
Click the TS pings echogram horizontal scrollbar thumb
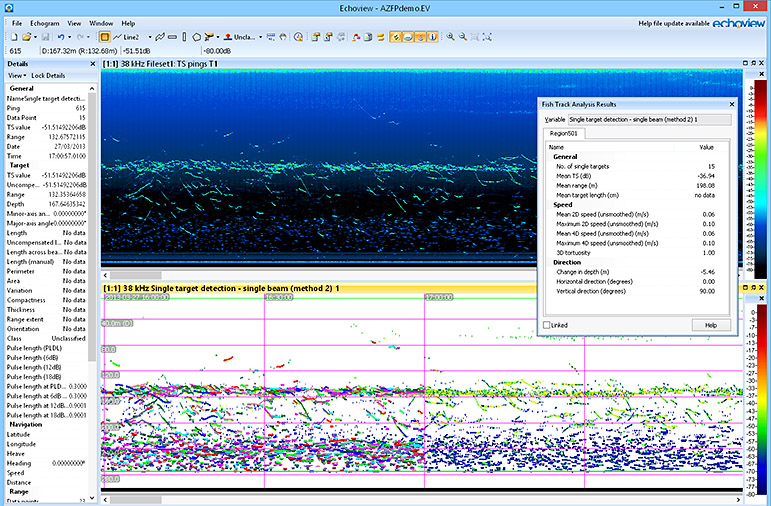coord(136,275)
